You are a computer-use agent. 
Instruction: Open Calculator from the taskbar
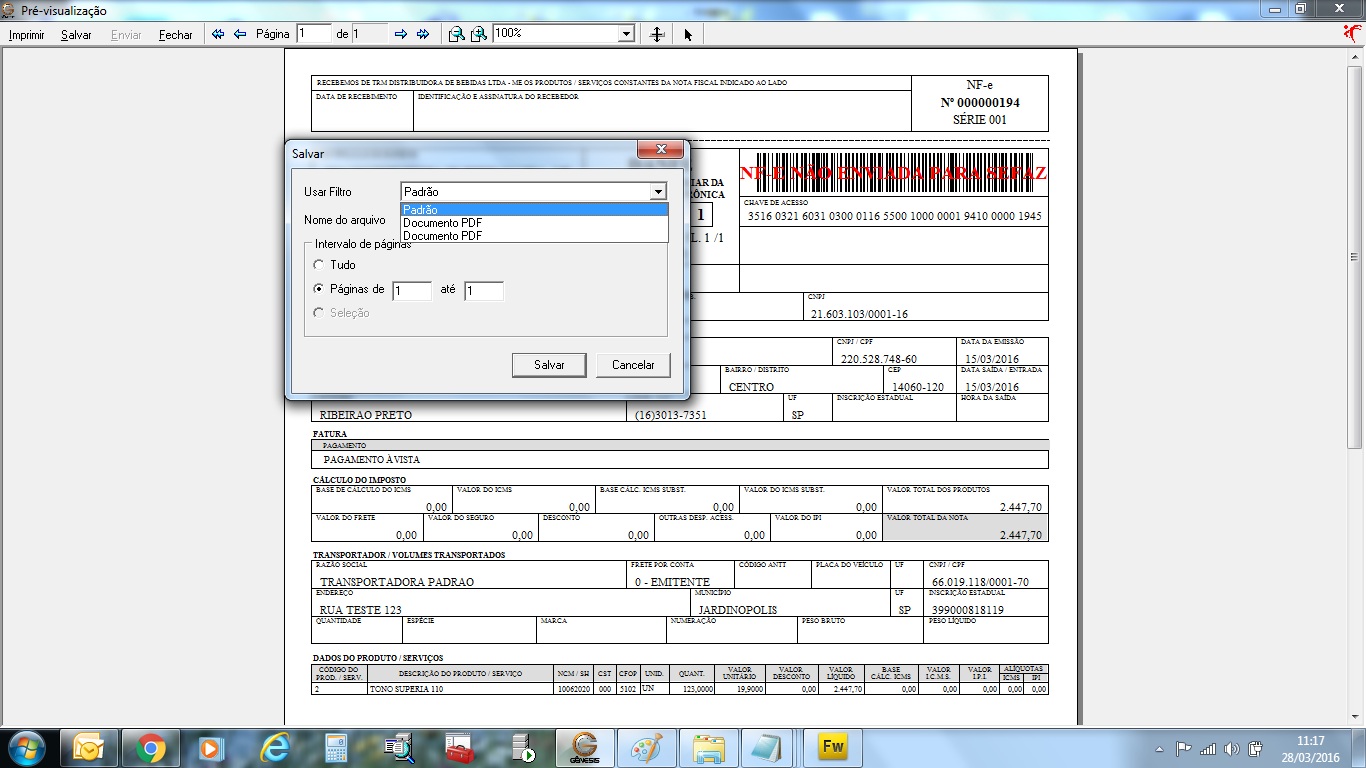[x=336, y=748]
